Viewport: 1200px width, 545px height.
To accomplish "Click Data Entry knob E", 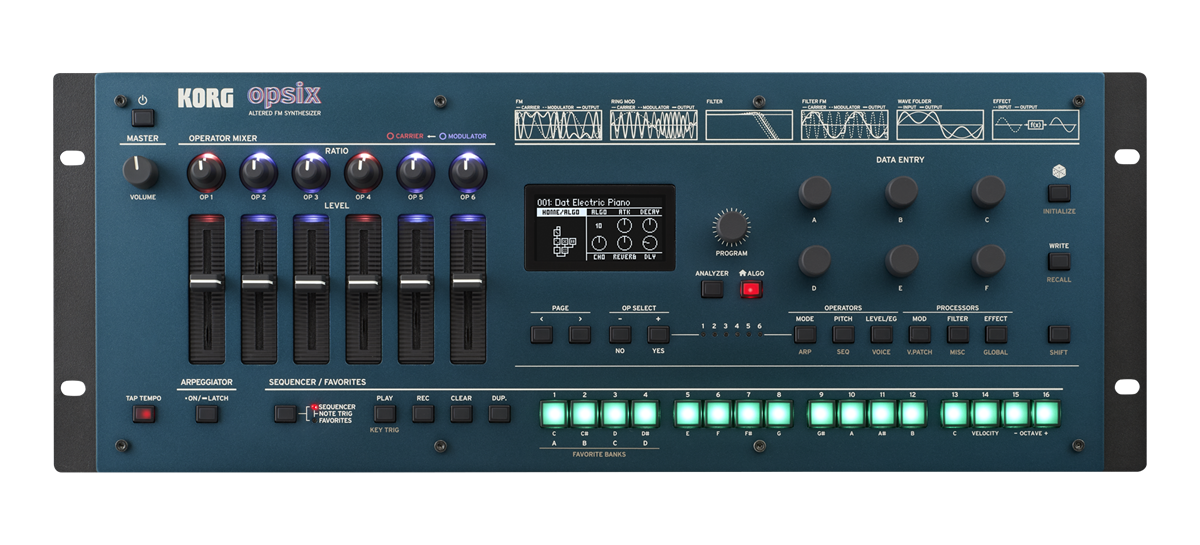I will pyautogui.click(x=901, y=261).
